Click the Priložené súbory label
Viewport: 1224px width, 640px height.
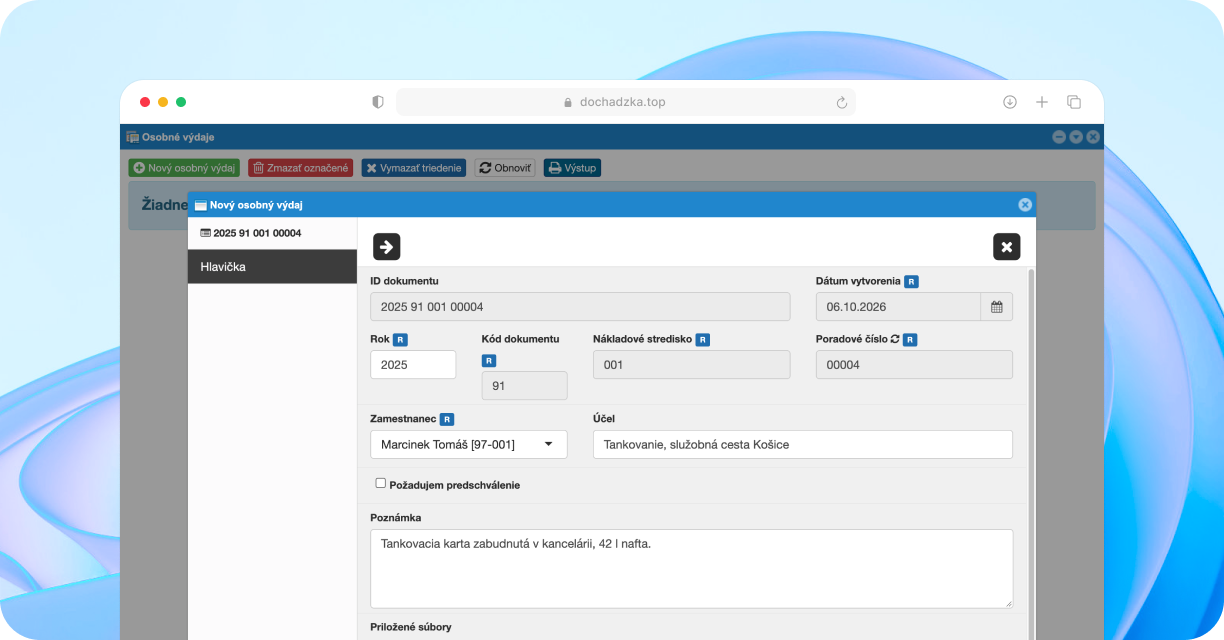[x=411, y=627]
